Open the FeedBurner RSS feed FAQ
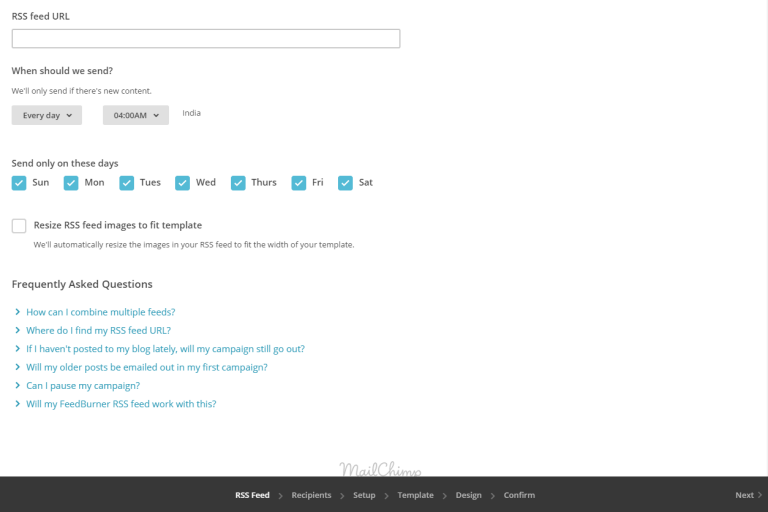 point(121,404)
